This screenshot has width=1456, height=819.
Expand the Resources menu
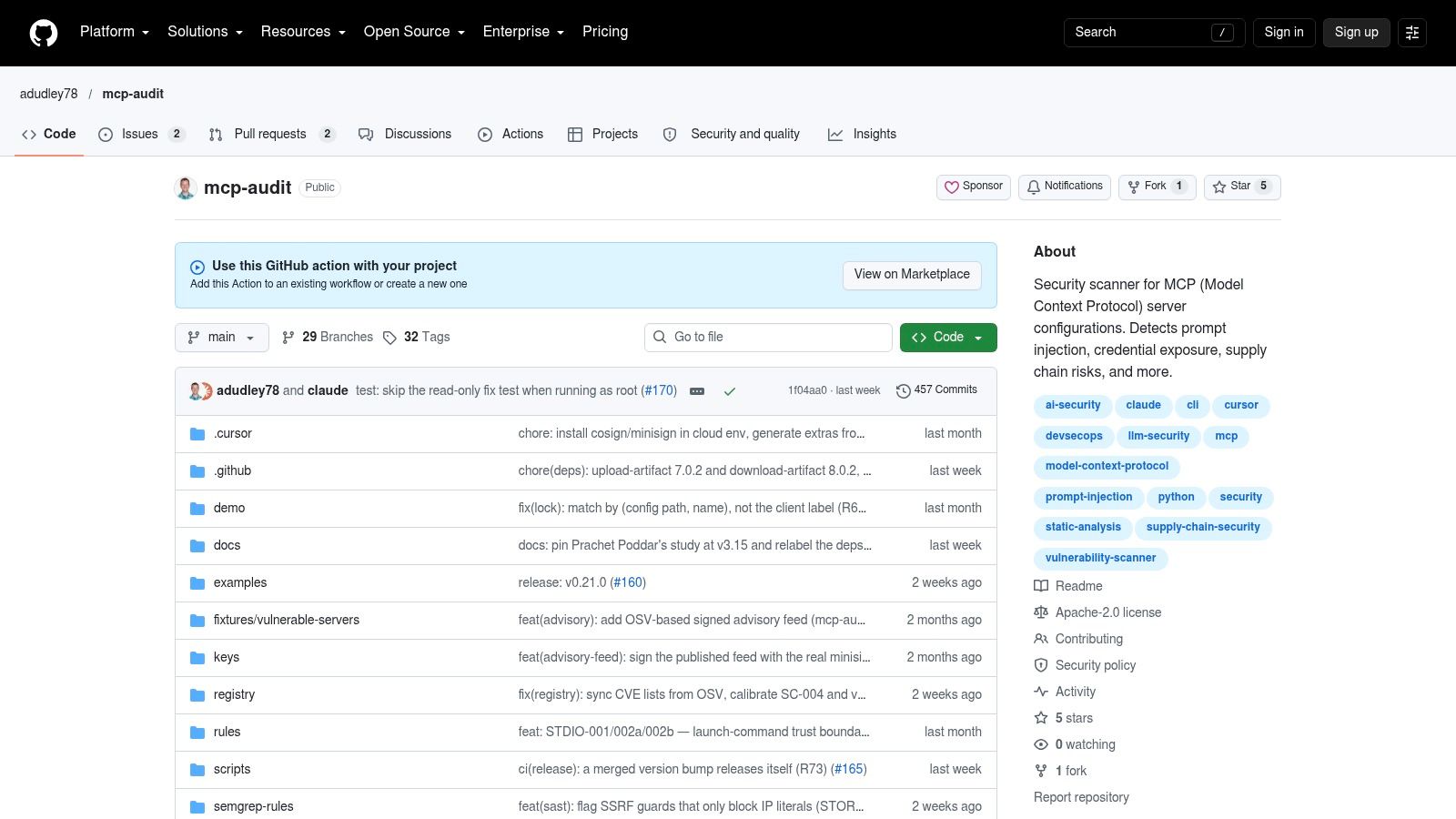[303, 32]
